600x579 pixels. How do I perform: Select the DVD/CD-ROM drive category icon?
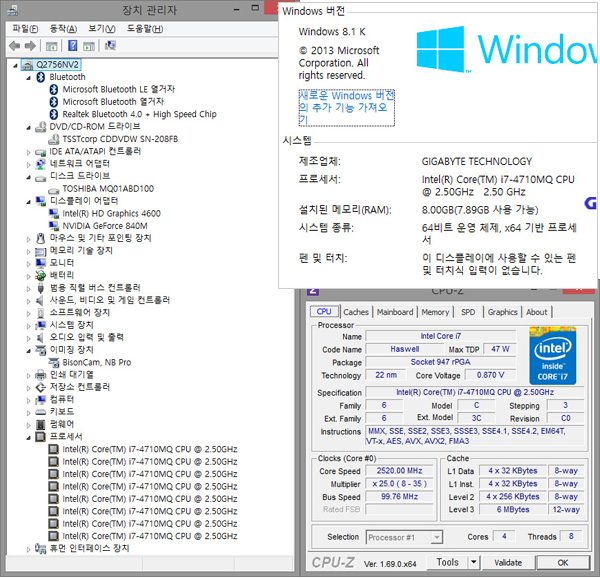pos(41,127)
